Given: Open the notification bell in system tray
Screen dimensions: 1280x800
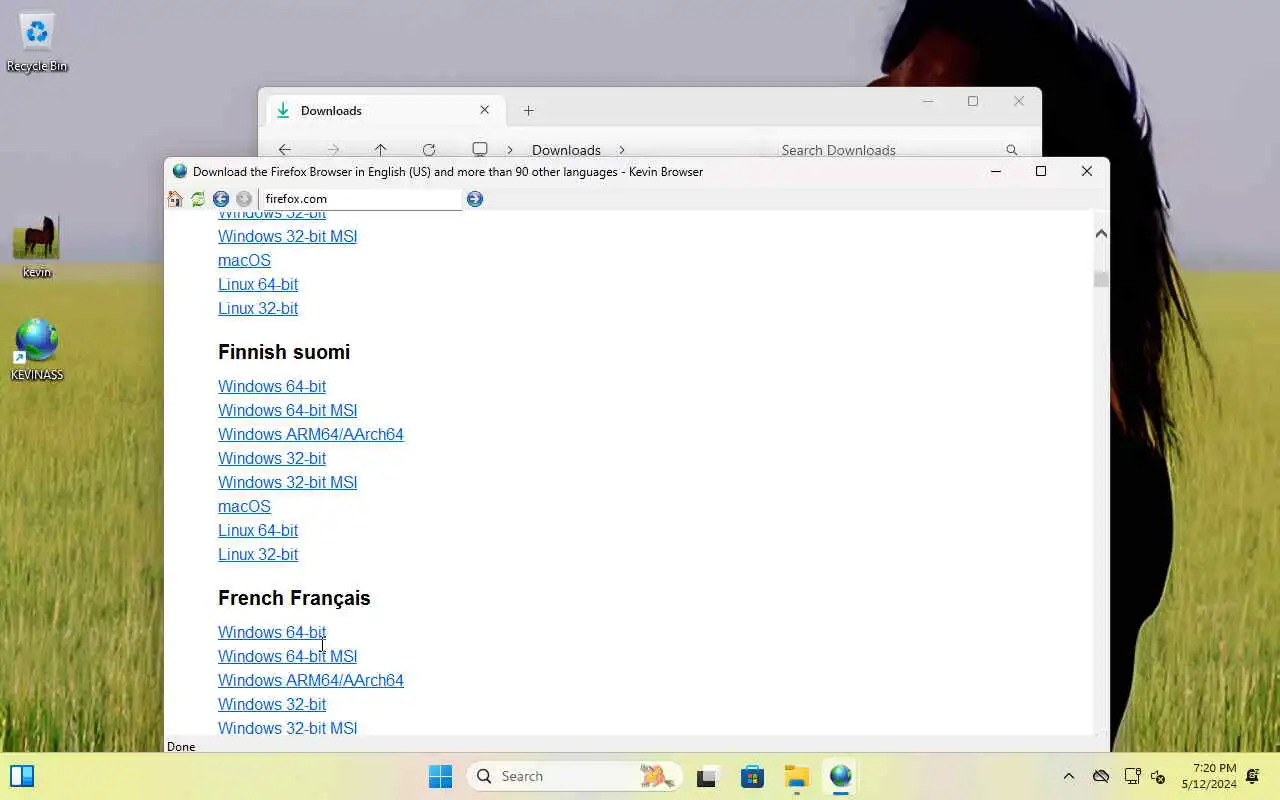Looking at the screenshot, I should tap(1253, 776).
